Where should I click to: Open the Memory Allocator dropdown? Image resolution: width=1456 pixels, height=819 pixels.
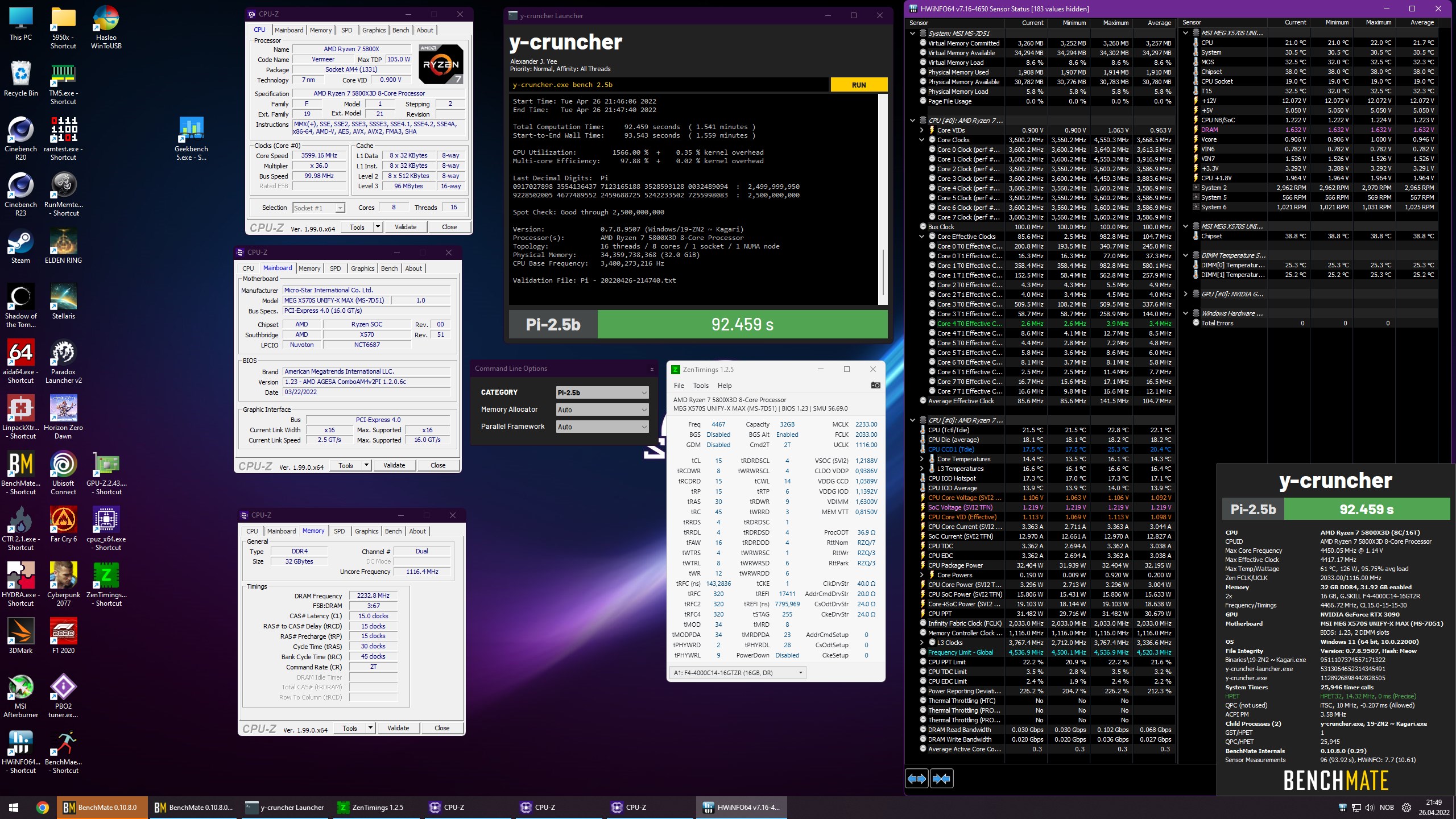click(x=602, y=409)
